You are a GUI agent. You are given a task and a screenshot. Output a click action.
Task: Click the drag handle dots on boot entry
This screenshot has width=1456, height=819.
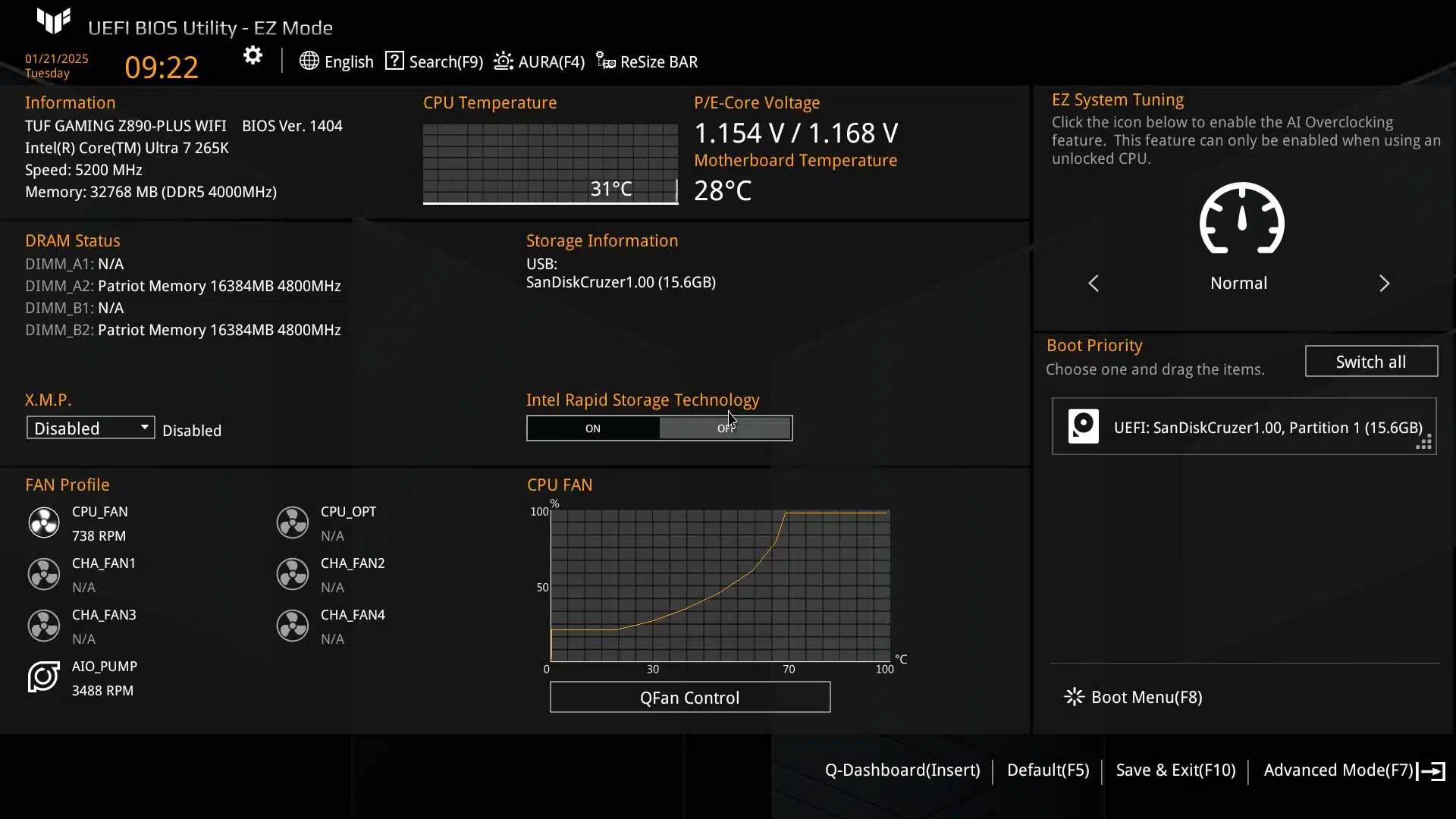tap(1424, 443)
